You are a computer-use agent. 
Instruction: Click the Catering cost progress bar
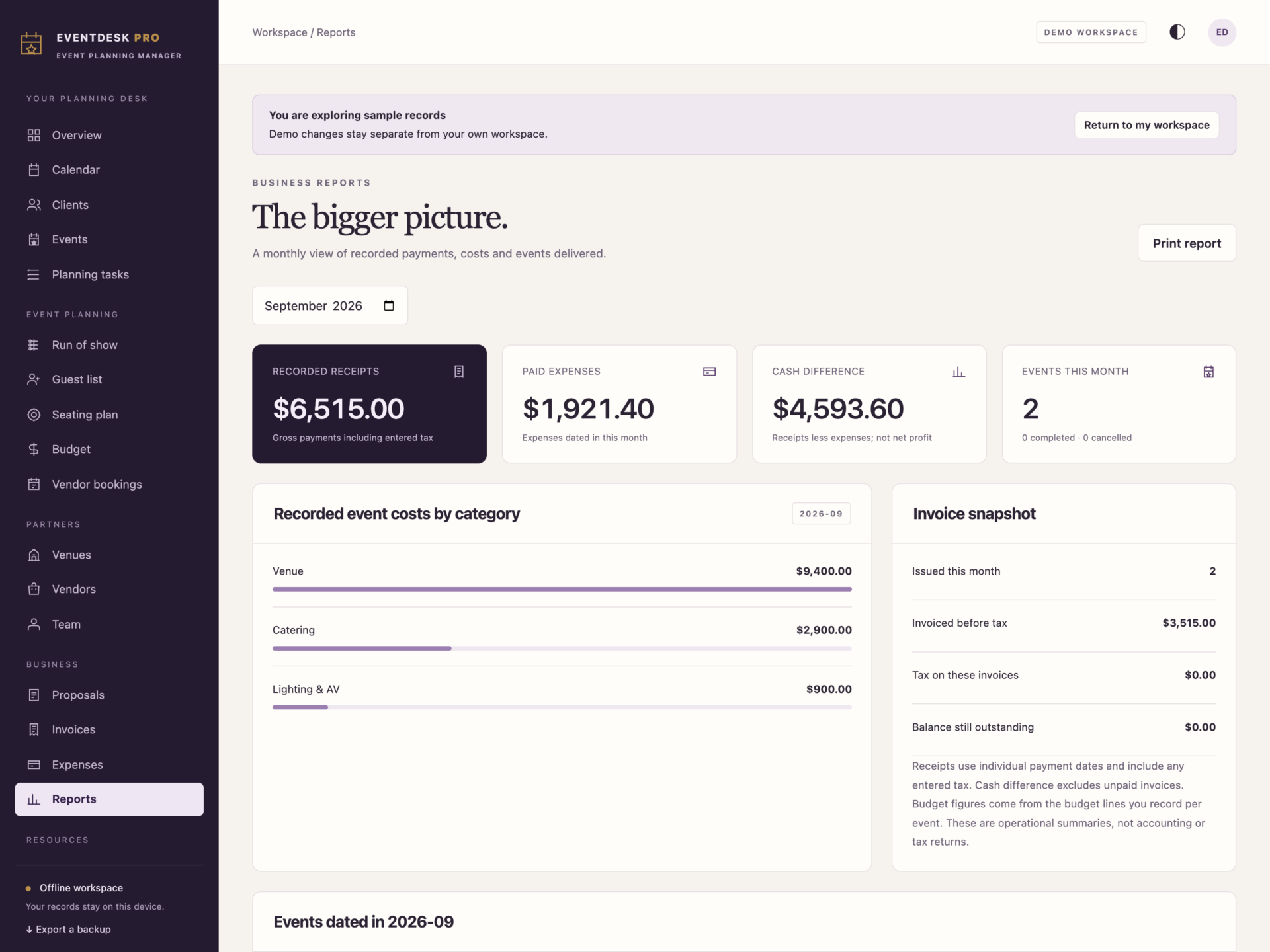coord(562,648)
